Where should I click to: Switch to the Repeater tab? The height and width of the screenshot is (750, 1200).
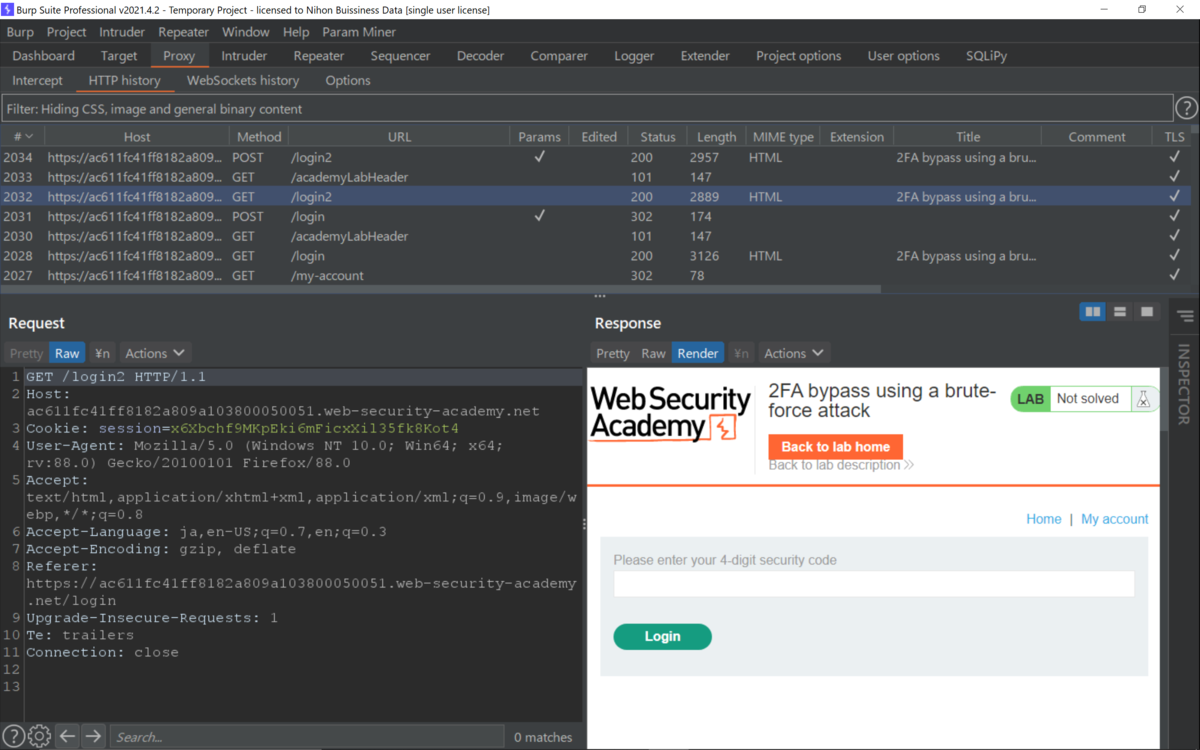pyautogui.click(x=319, y=56)
